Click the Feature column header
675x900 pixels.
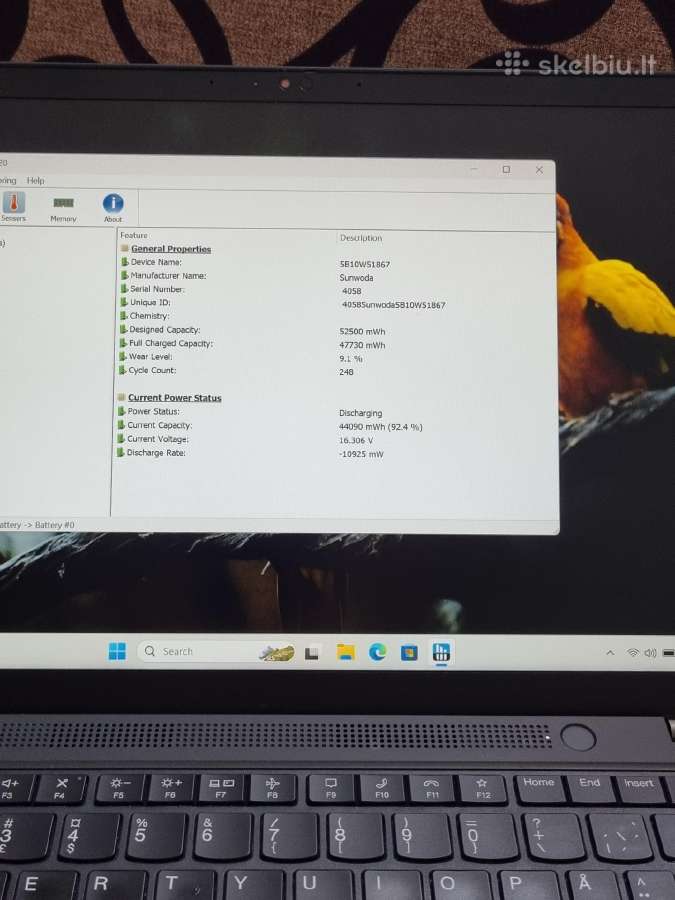tap(134, 235)
